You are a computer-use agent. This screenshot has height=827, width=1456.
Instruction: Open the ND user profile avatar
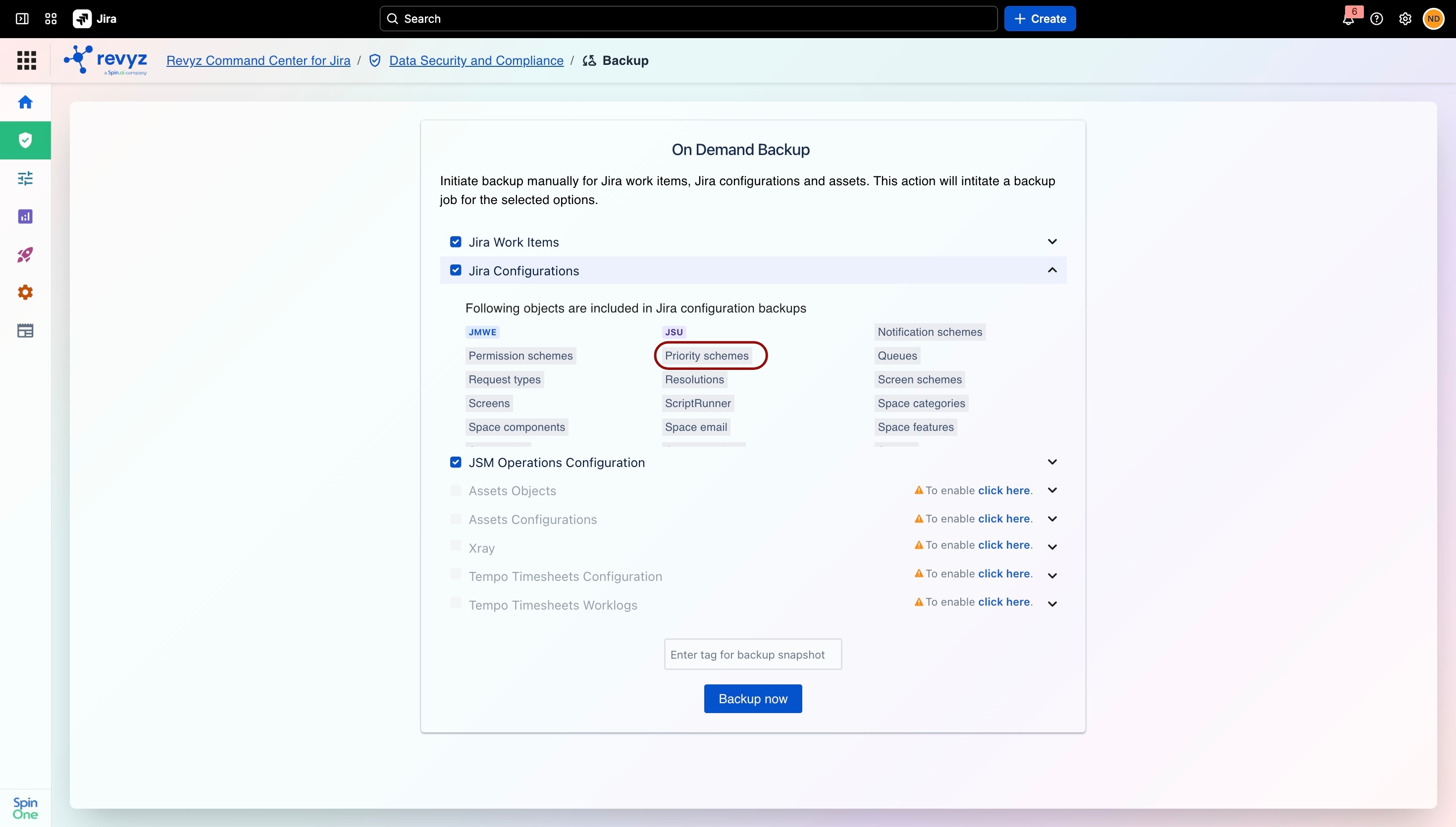1433,19
